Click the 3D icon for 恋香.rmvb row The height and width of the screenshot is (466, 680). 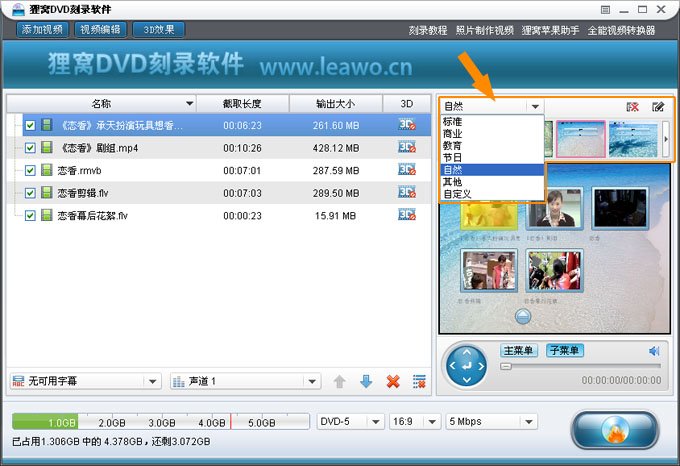coord(407,169)
